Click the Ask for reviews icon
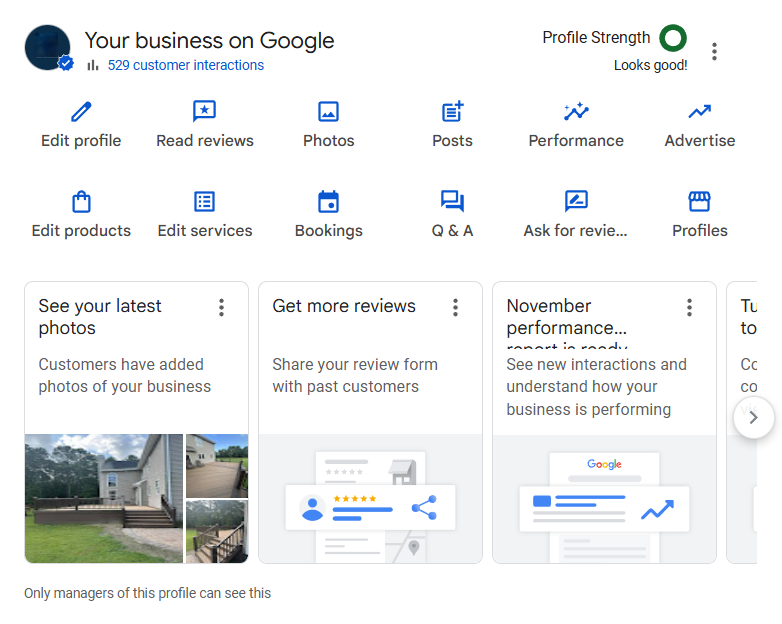Image resolution: width=782 pixels, height=624 pixels. click(576, 202)
